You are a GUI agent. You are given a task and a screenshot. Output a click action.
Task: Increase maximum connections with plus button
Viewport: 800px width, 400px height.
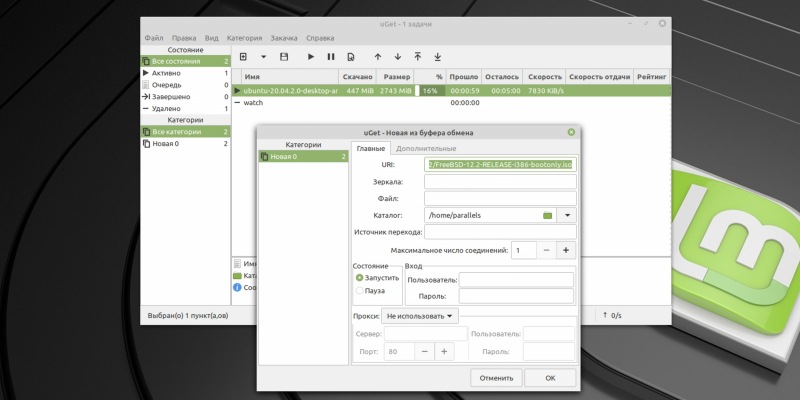566,250
